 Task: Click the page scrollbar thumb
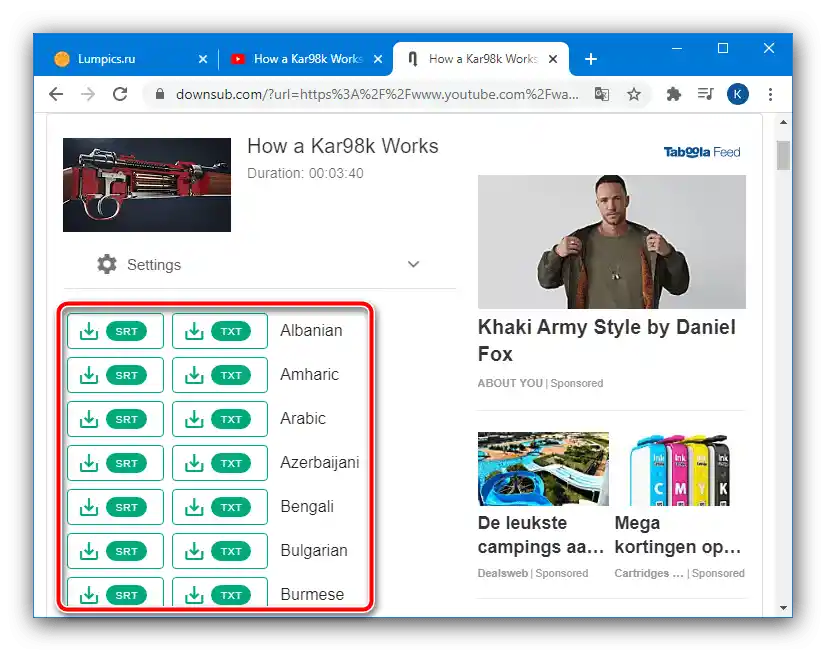pyautogui.click(x=783, y=155)
